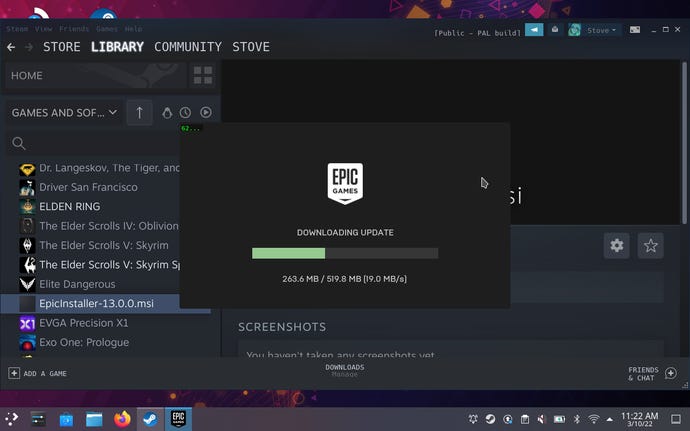Expand the system tray hidden icons arrow
Image resolution: width=690 pixels, height=431 pixels.
click(x=610, y=419)
